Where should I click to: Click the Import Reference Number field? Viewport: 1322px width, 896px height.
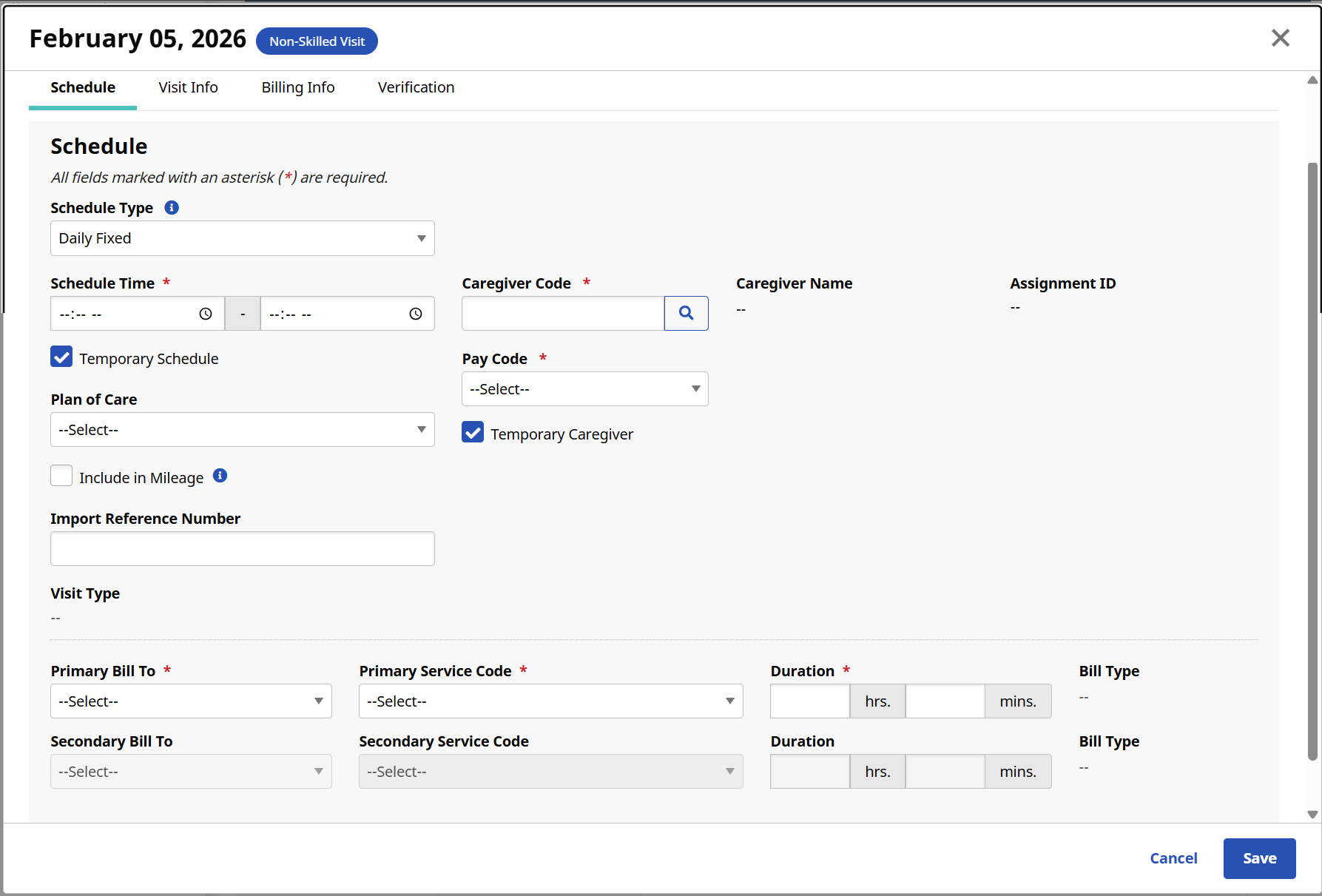242,549
